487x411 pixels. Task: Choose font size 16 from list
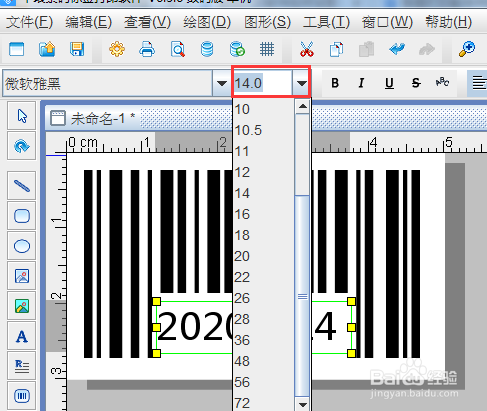tap(264, 214)
